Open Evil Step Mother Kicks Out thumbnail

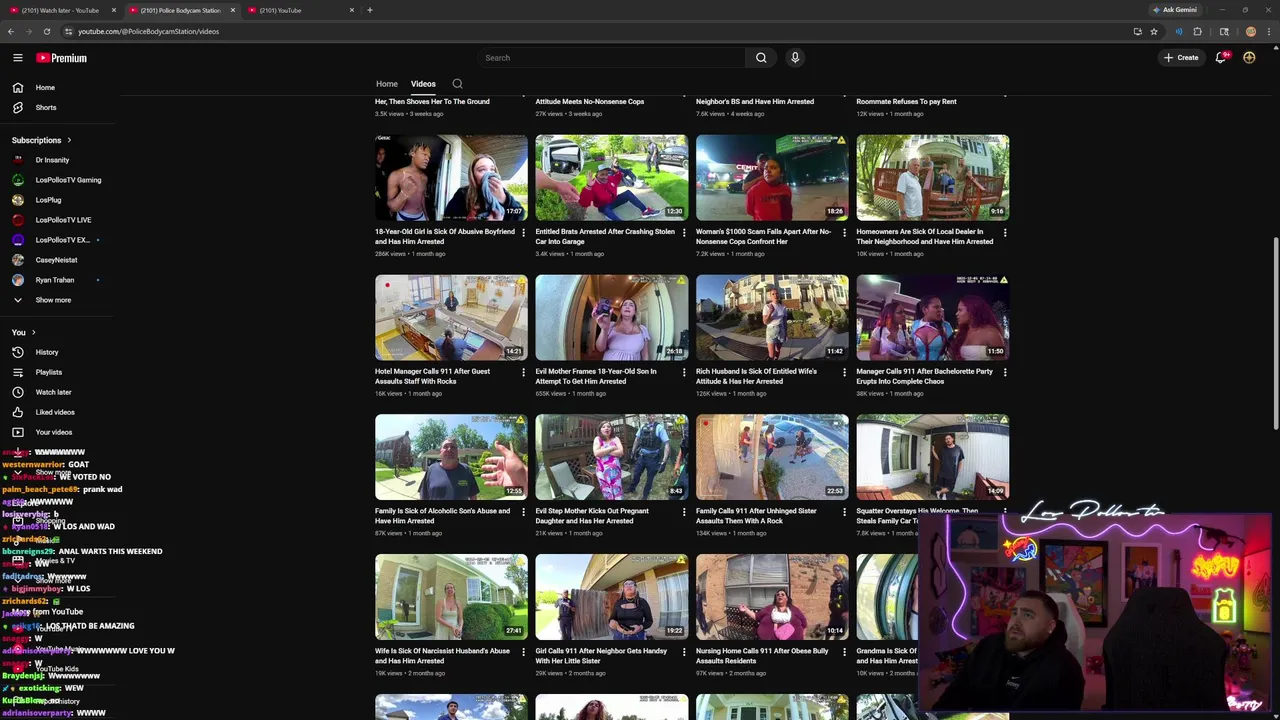(611, 457)
